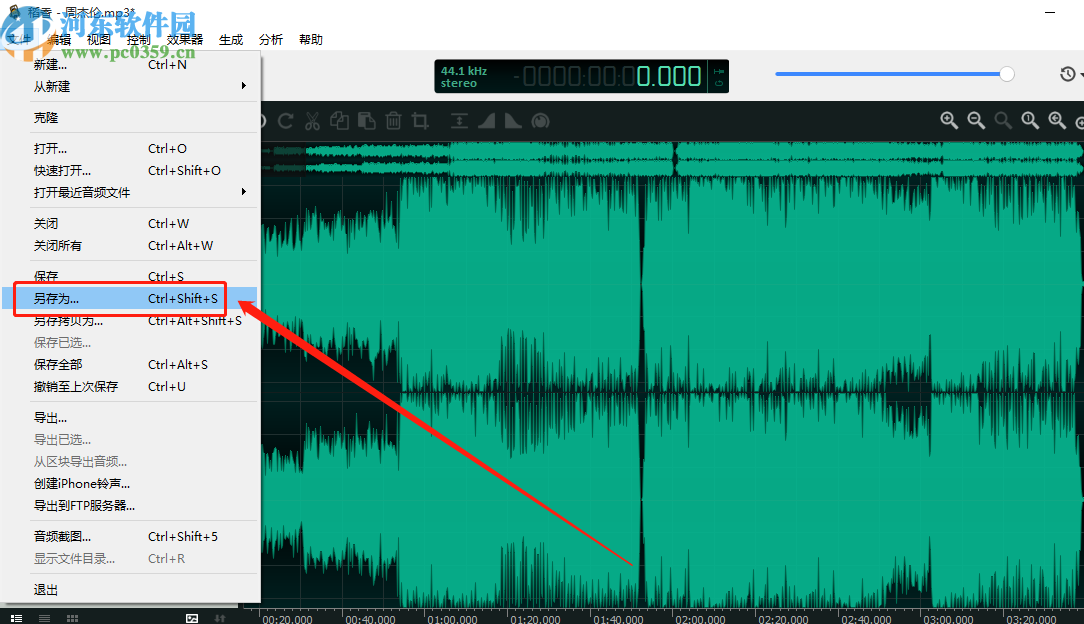Choose 打开... menu entry
Viewport: 1084px width, 624px height.
click(130, 149)
